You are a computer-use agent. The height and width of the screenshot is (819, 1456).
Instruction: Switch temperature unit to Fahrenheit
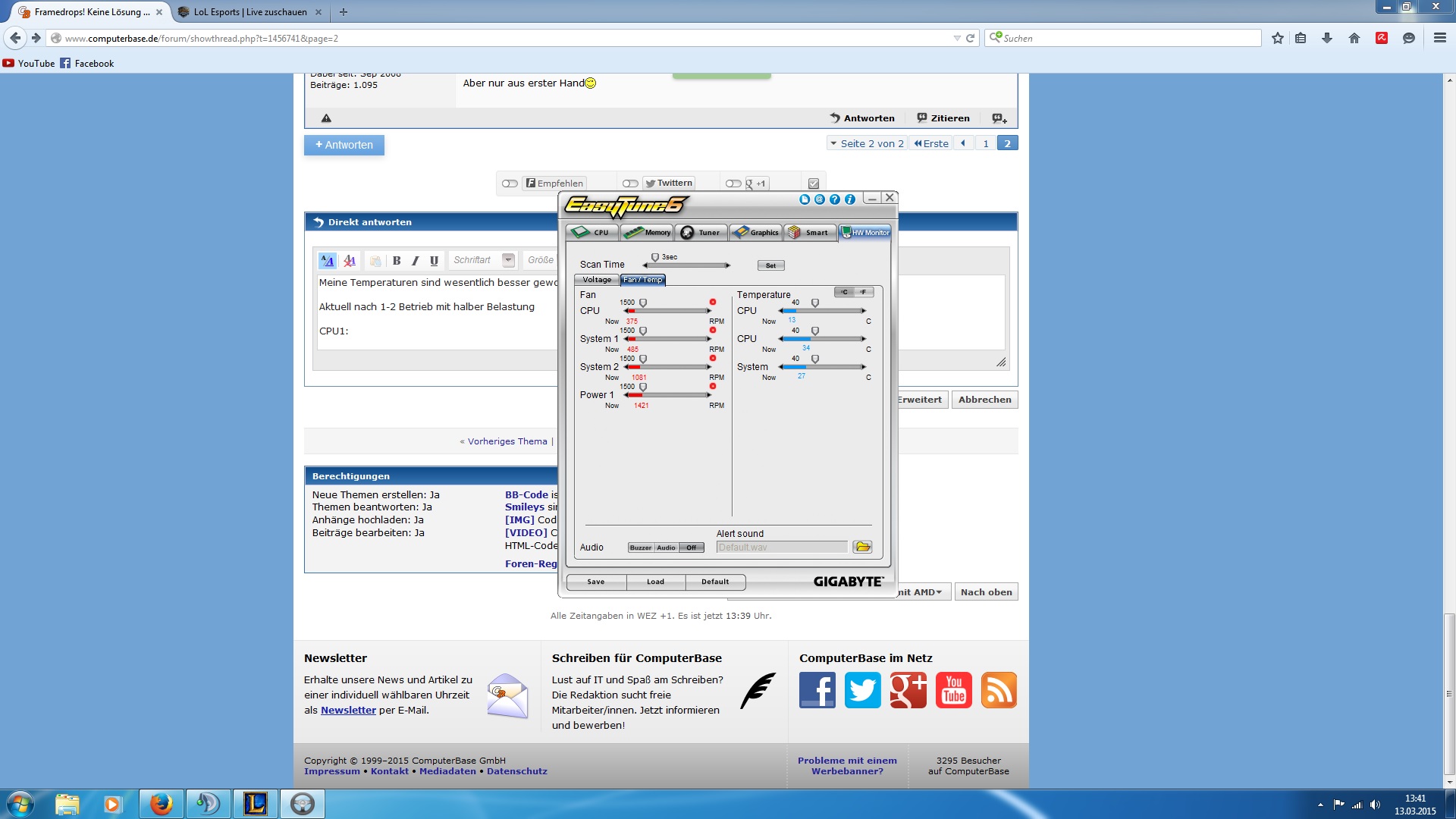tap(863, 292)
